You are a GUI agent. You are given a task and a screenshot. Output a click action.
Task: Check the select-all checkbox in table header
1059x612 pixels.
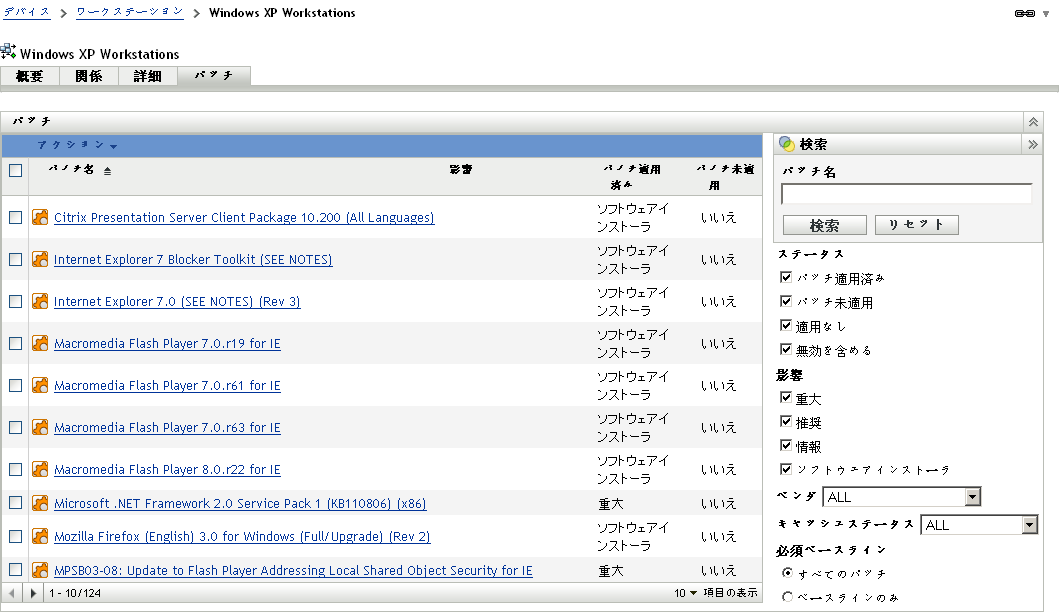pos(15,170)
